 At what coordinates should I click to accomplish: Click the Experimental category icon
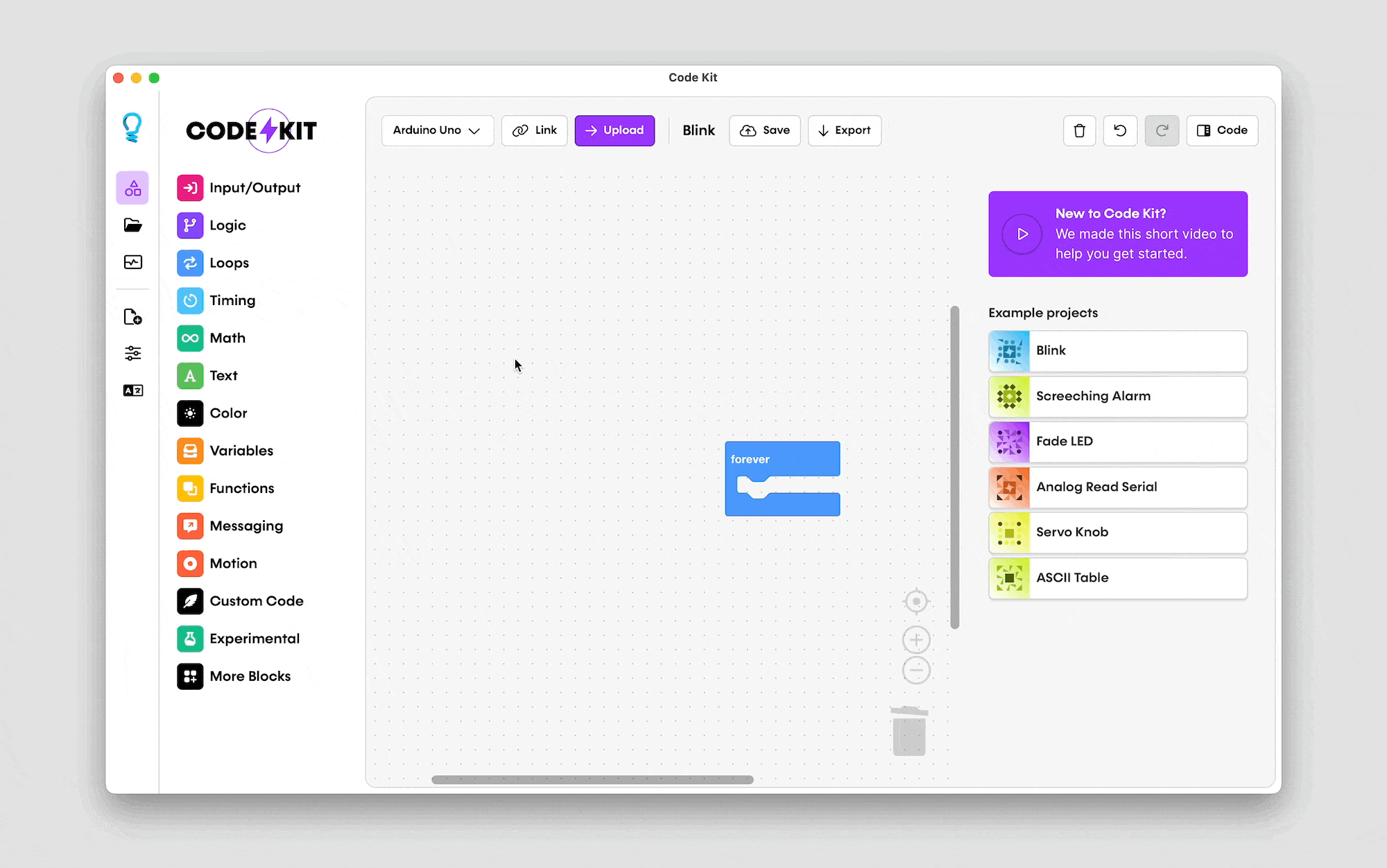coord(190,638)
